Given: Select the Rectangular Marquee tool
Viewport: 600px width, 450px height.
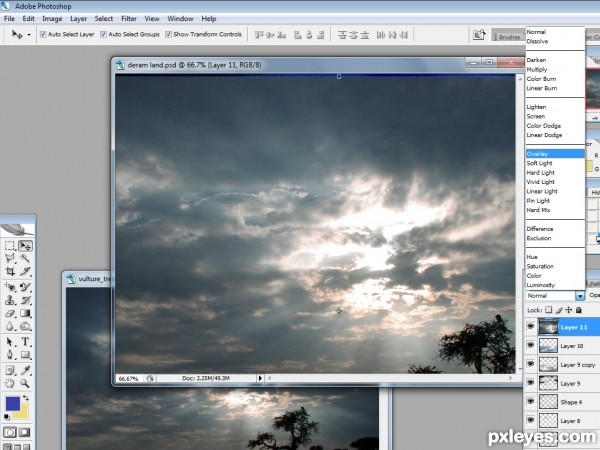Looking at the screenshot, I should point(10,246).
